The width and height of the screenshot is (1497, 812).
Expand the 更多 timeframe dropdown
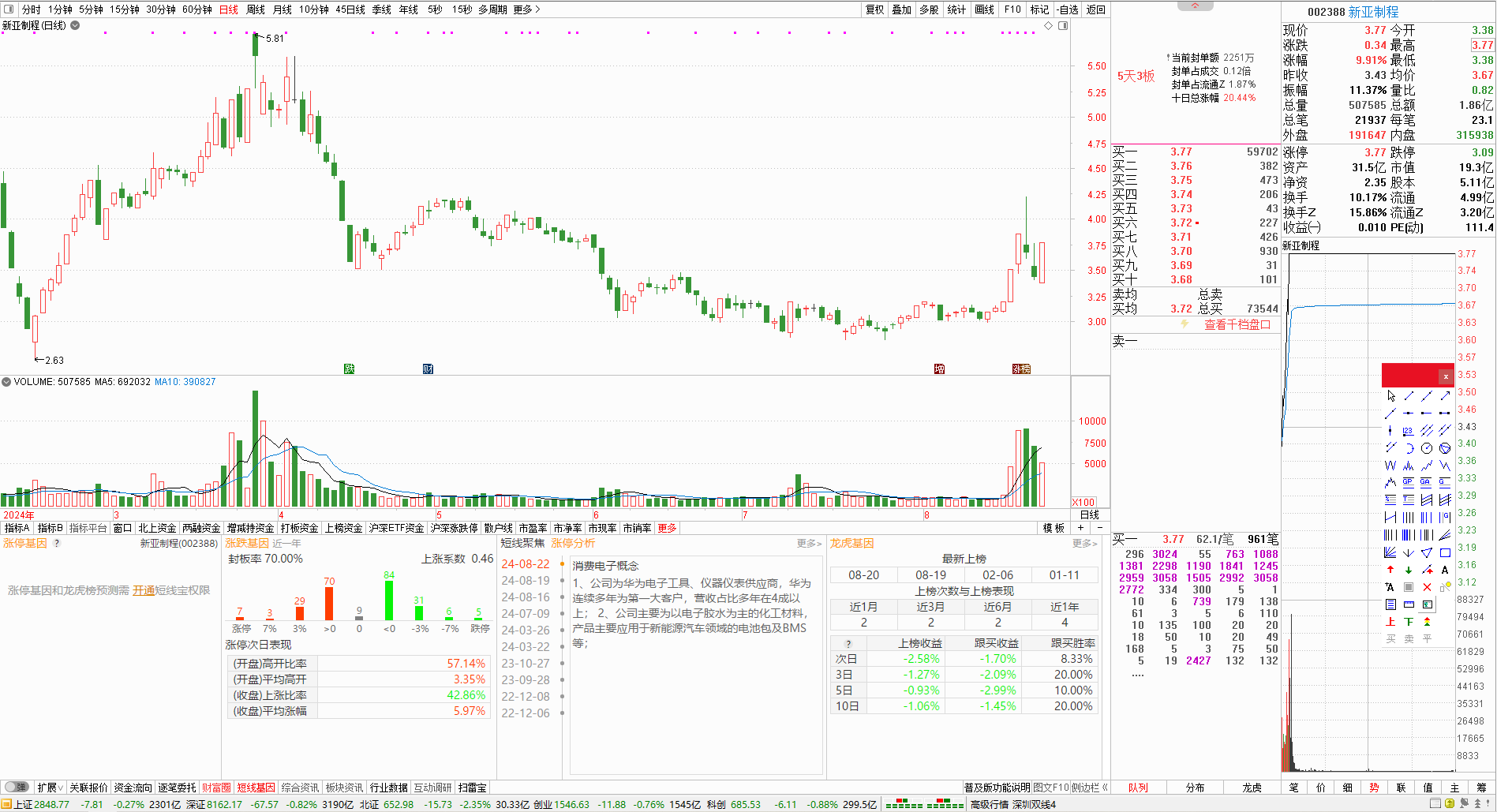[x=526, y=9]
